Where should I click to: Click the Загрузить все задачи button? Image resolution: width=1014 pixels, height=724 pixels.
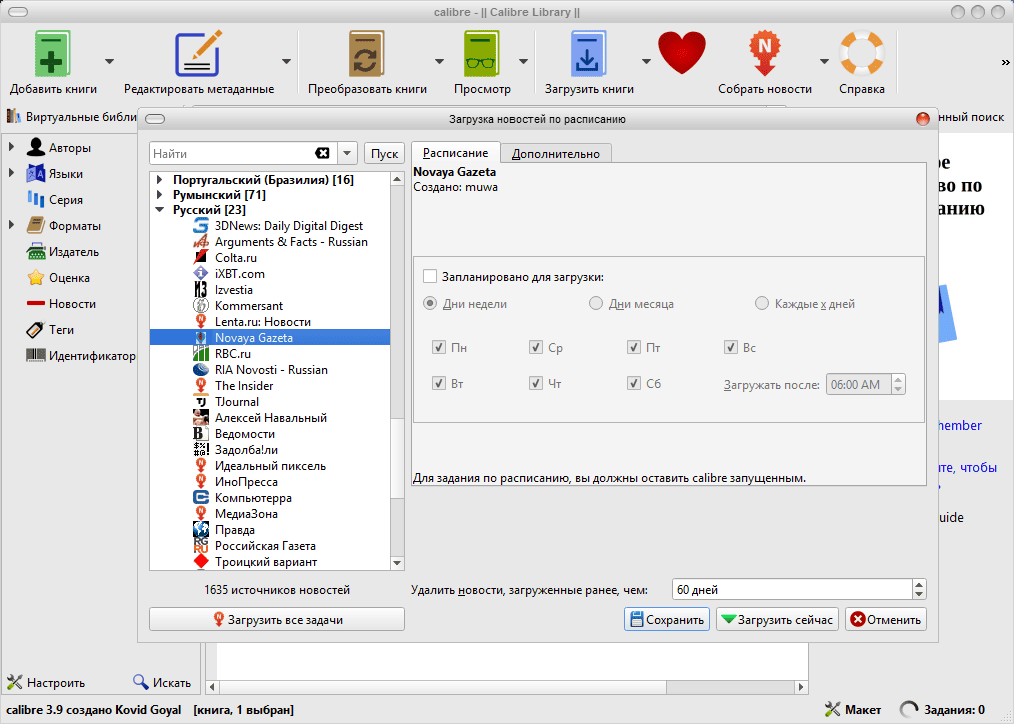277,619
